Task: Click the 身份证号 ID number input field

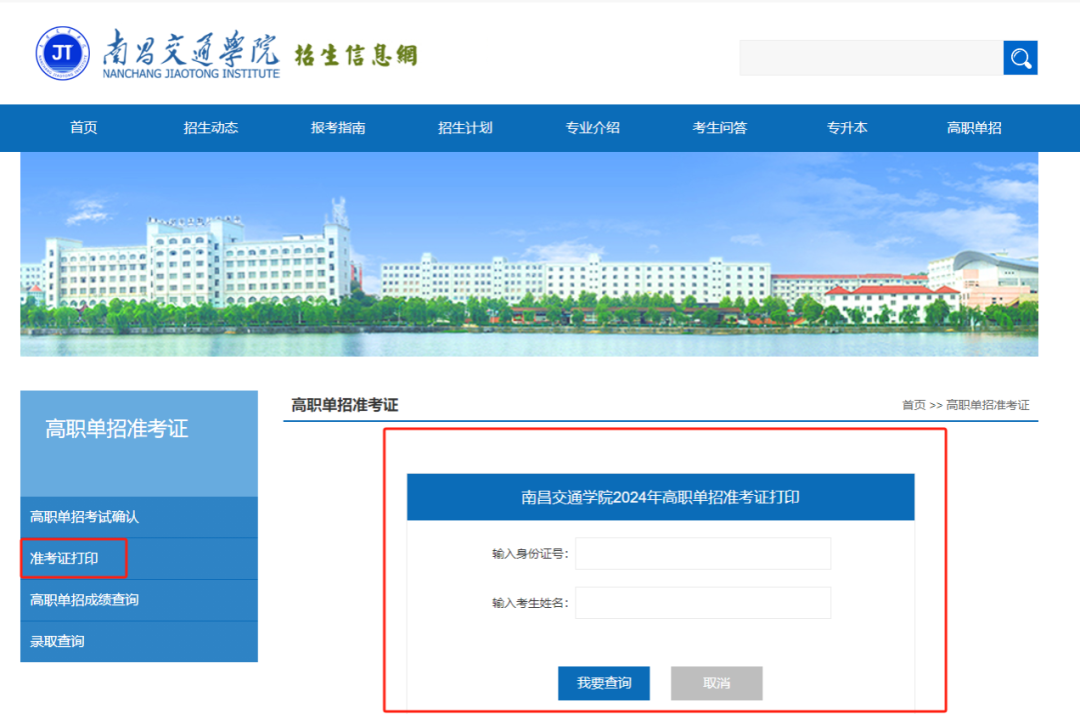Action: coord(703,553)
